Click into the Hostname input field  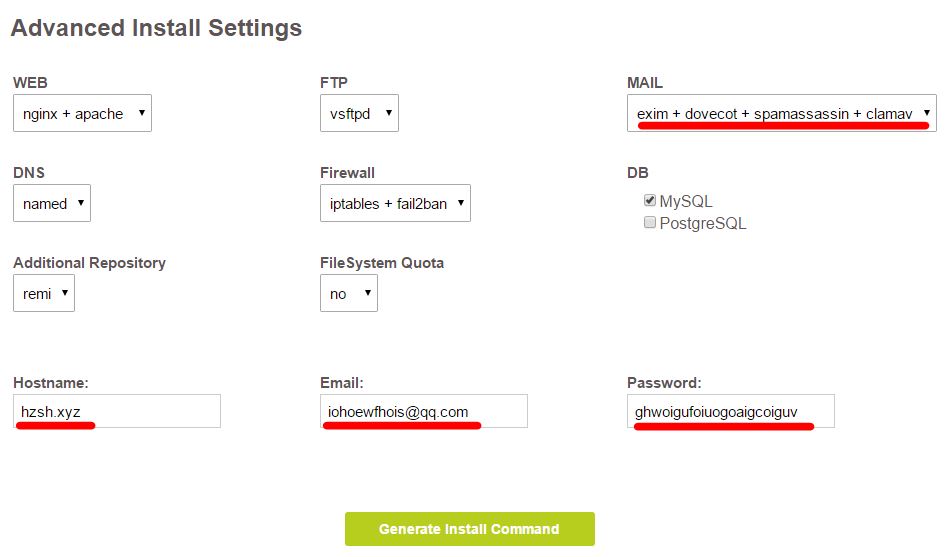(x=117, y=411)
